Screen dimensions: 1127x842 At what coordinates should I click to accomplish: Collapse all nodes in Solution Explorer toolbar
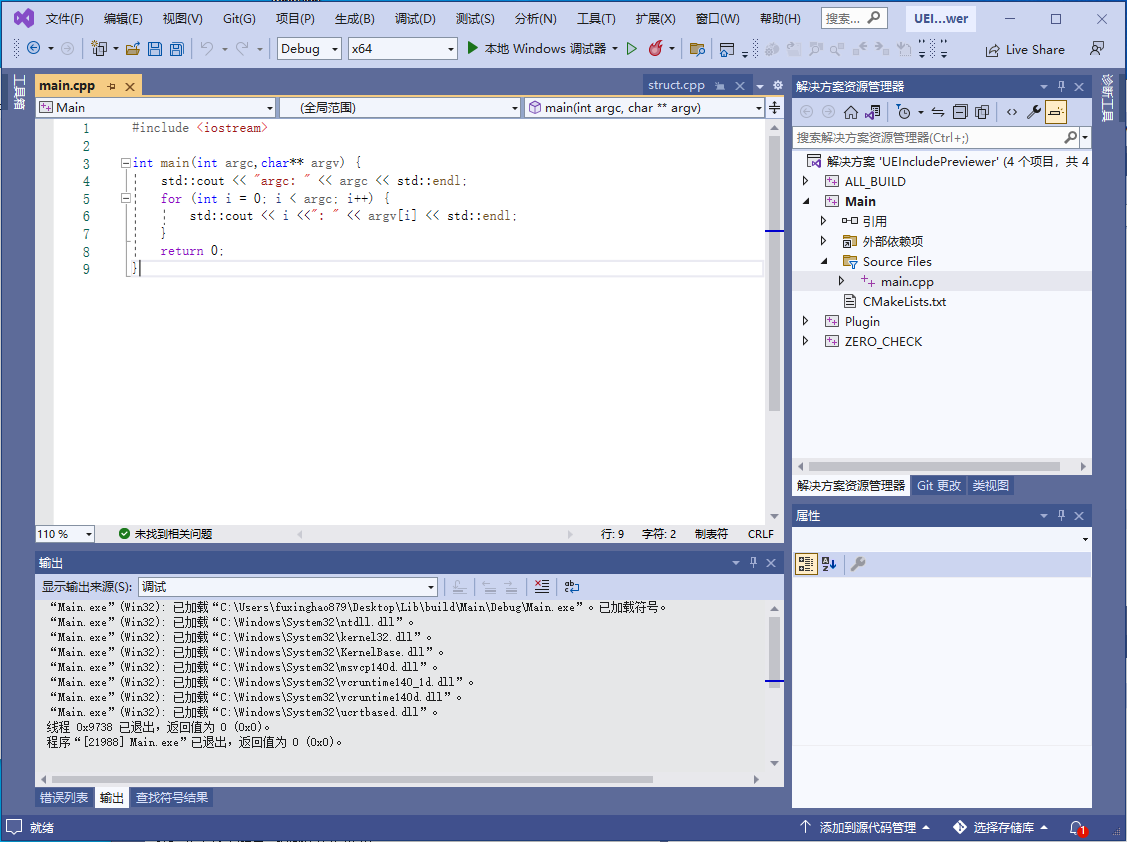(960, 112)
